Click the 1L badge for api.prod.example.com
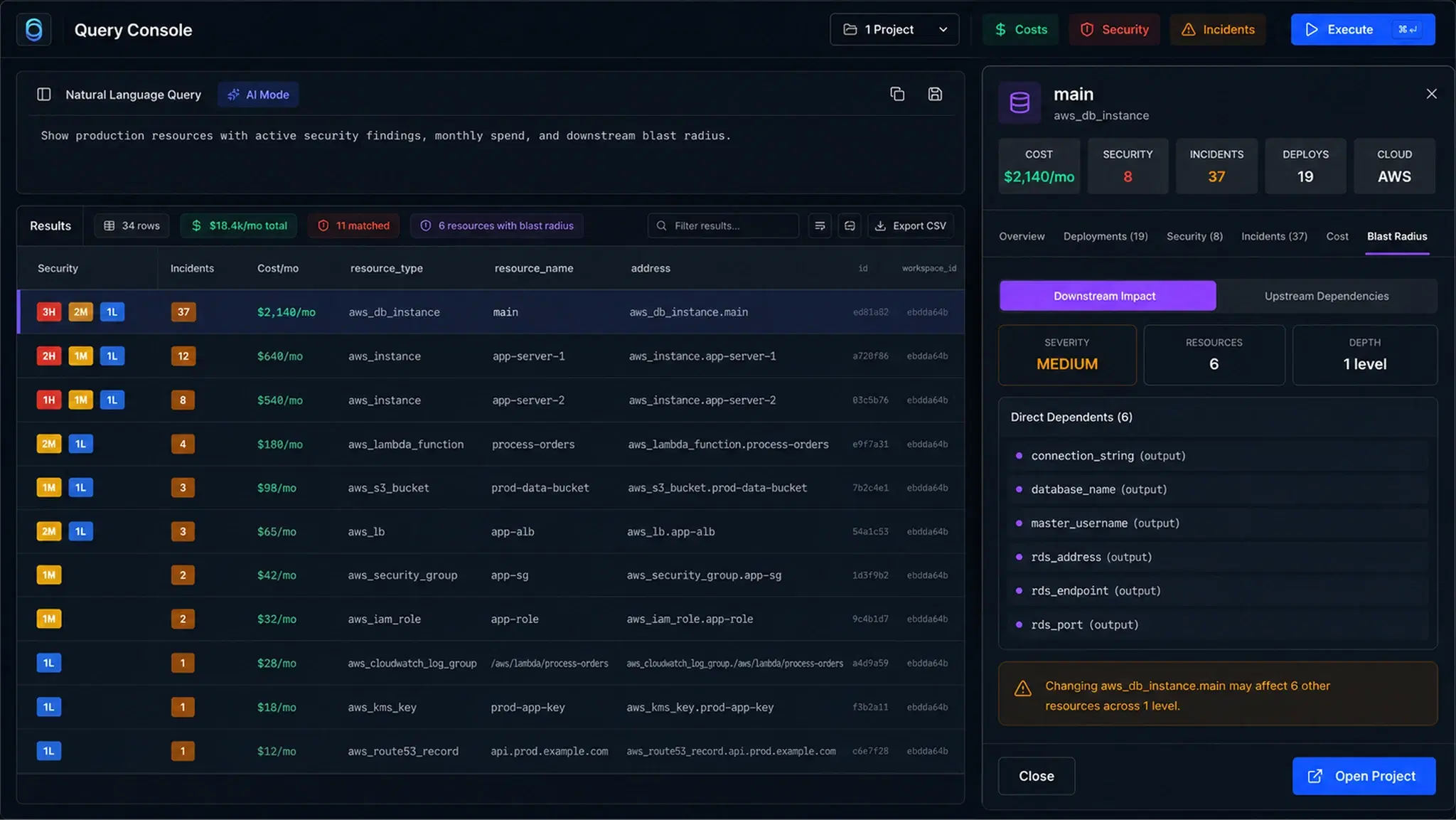The image size is (1456, 820). point(49,750)
